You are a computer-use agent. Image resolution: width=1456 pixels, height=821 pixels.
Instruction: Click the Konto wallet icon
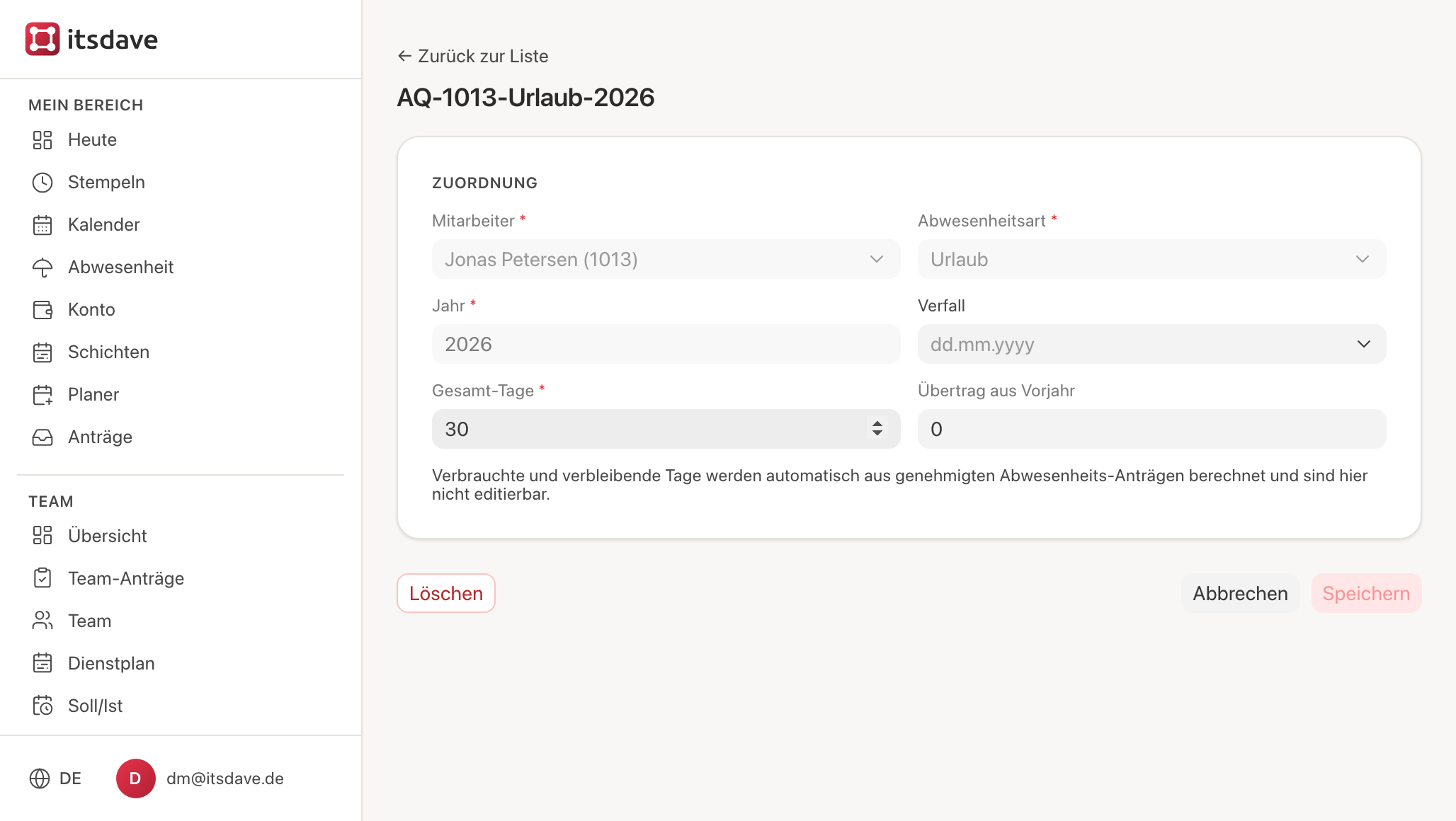[x=42, y=310]
